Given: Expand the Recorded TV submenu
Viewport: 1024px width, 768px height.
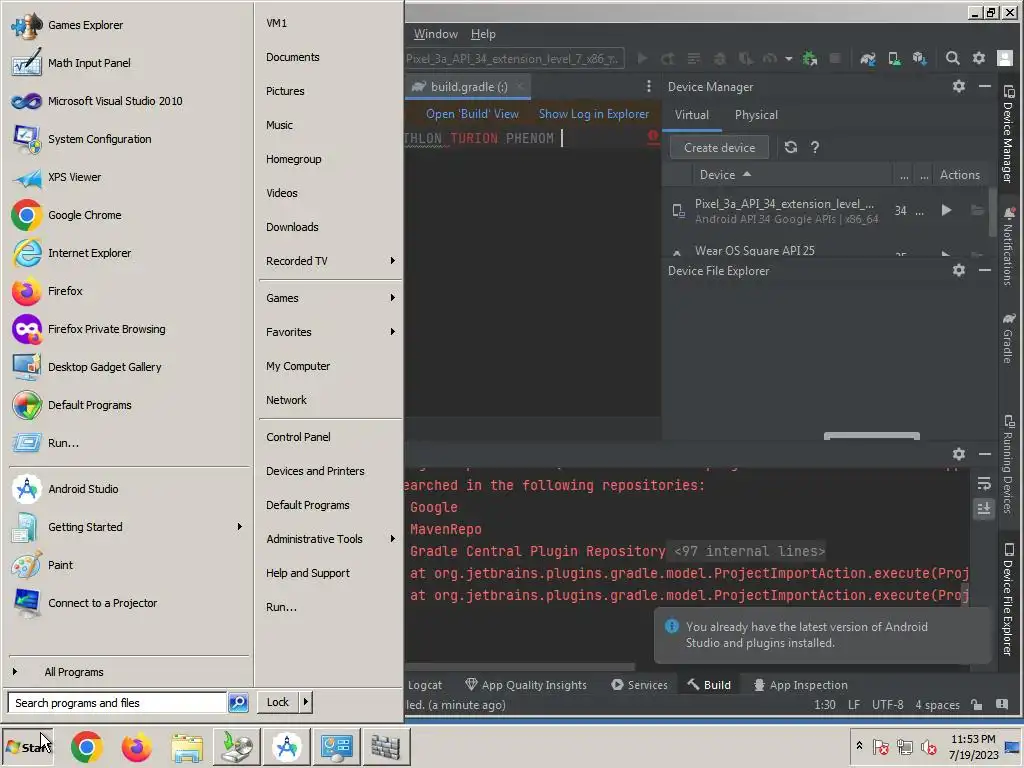Looking at the screenshot, I should coord(392,261).
